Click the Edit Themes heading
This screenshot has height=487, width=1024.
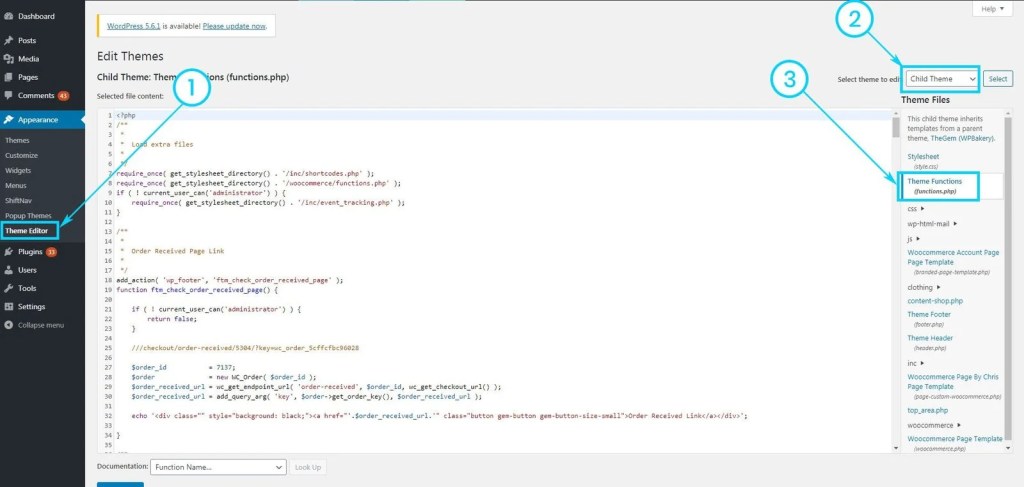130,56
